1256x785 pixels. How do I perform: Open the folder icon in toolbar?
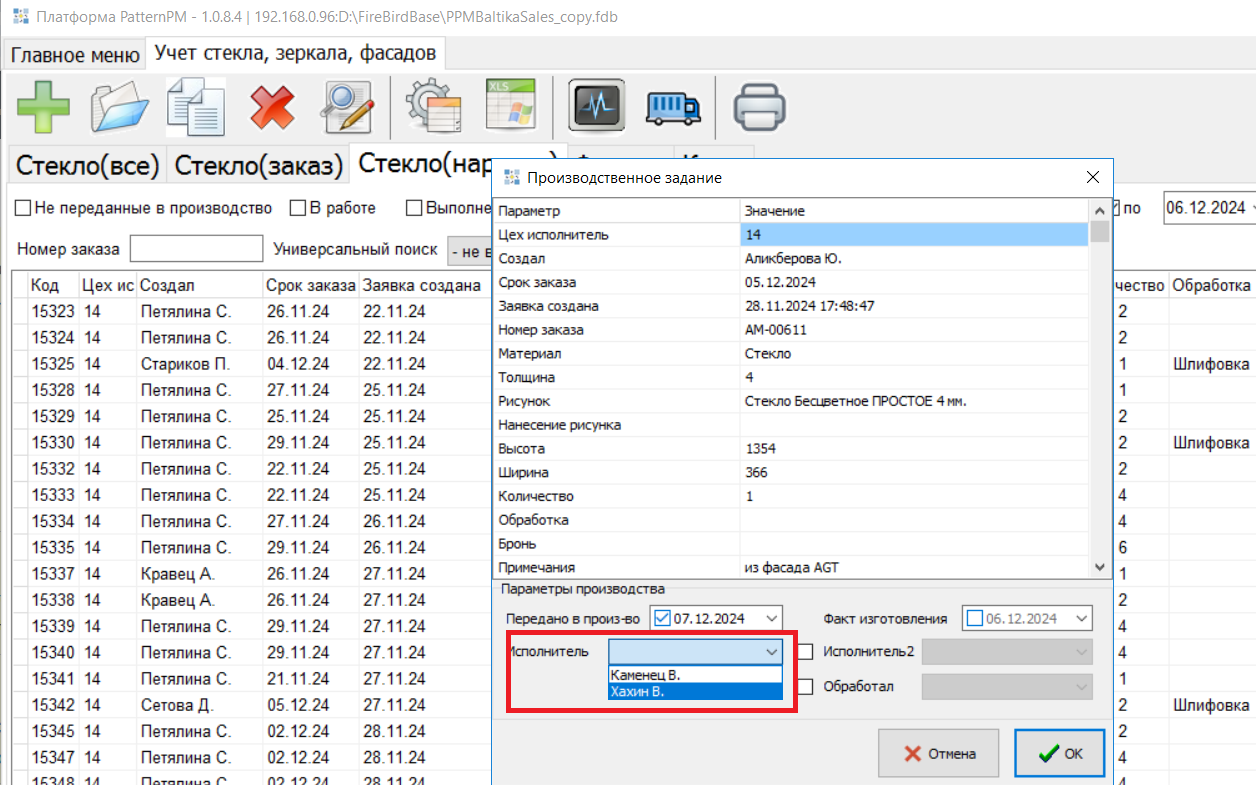point(119,106)
